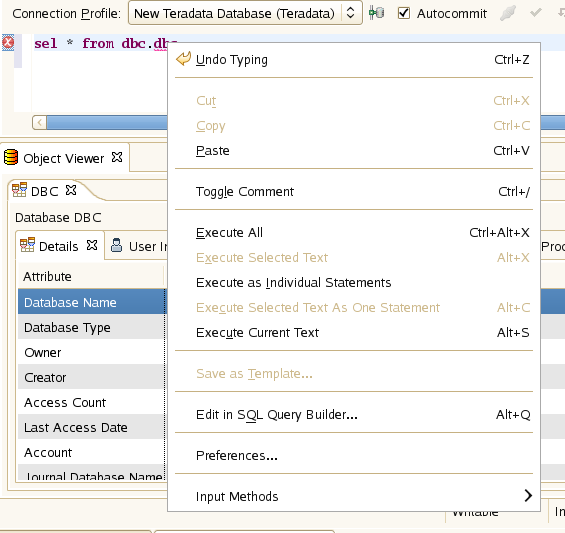
Task: Click the left arrow of horizontal scrollbar
Action: (40, 123)
